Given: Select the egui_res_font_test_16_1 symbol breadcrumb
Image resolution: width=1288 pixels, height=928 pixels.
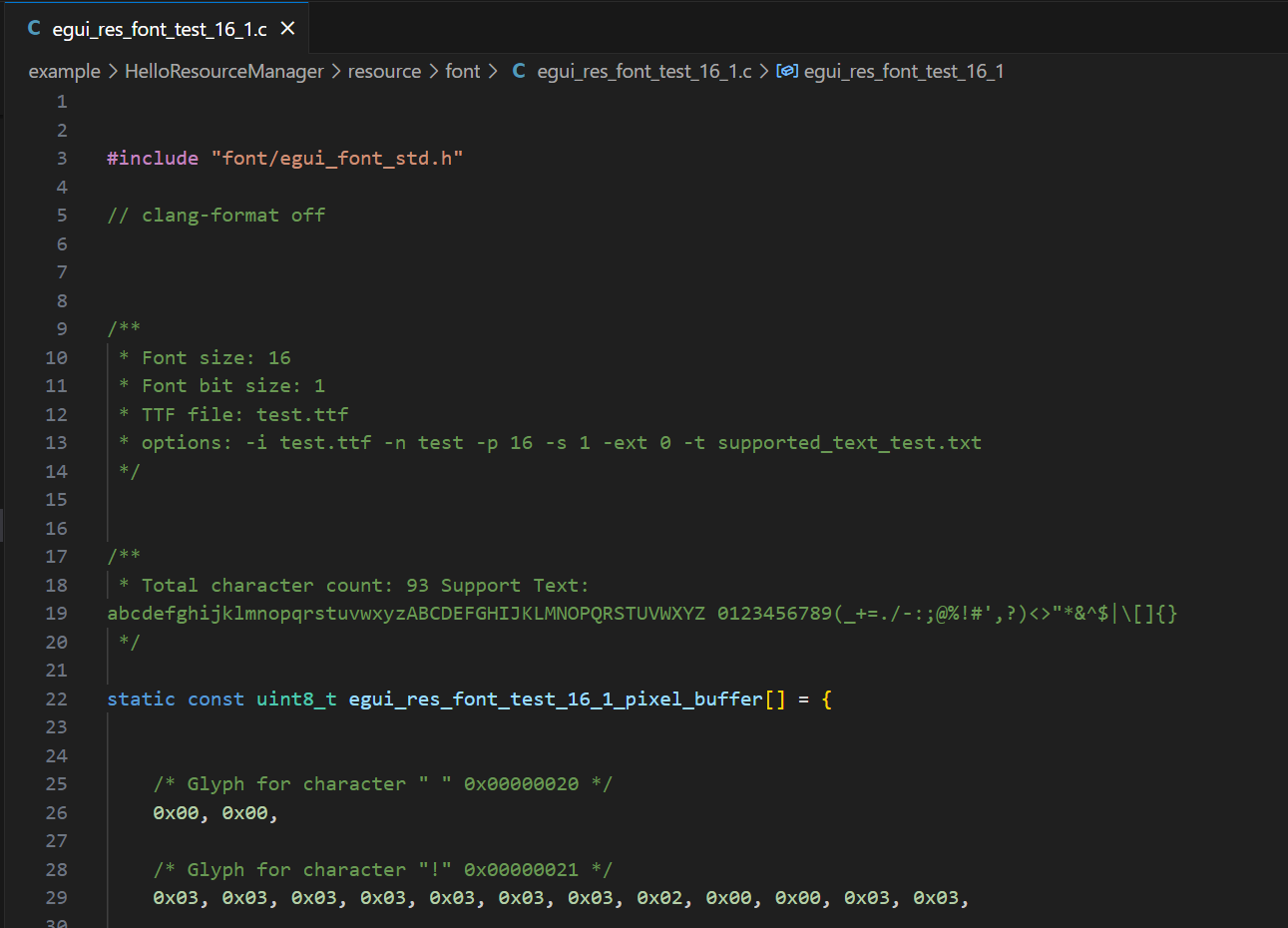Looking at the screenshot, I should [x=904, y=72].
